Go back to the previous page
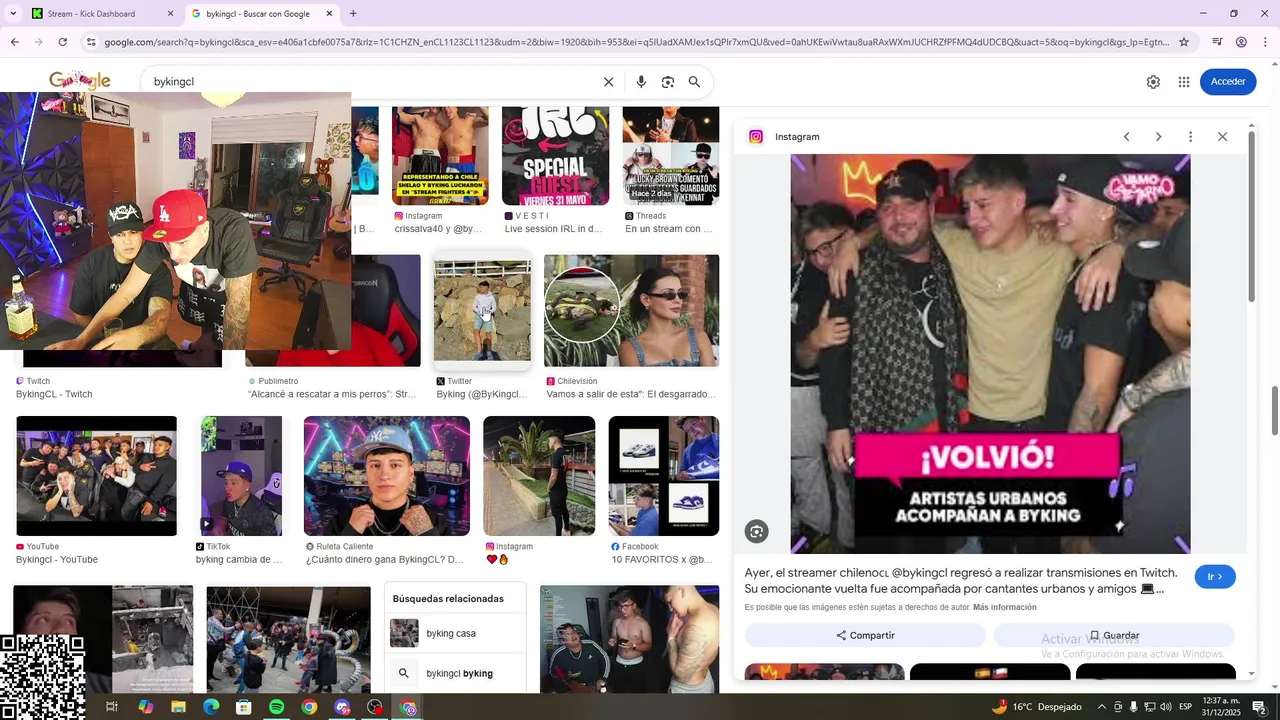 point(14,42)
